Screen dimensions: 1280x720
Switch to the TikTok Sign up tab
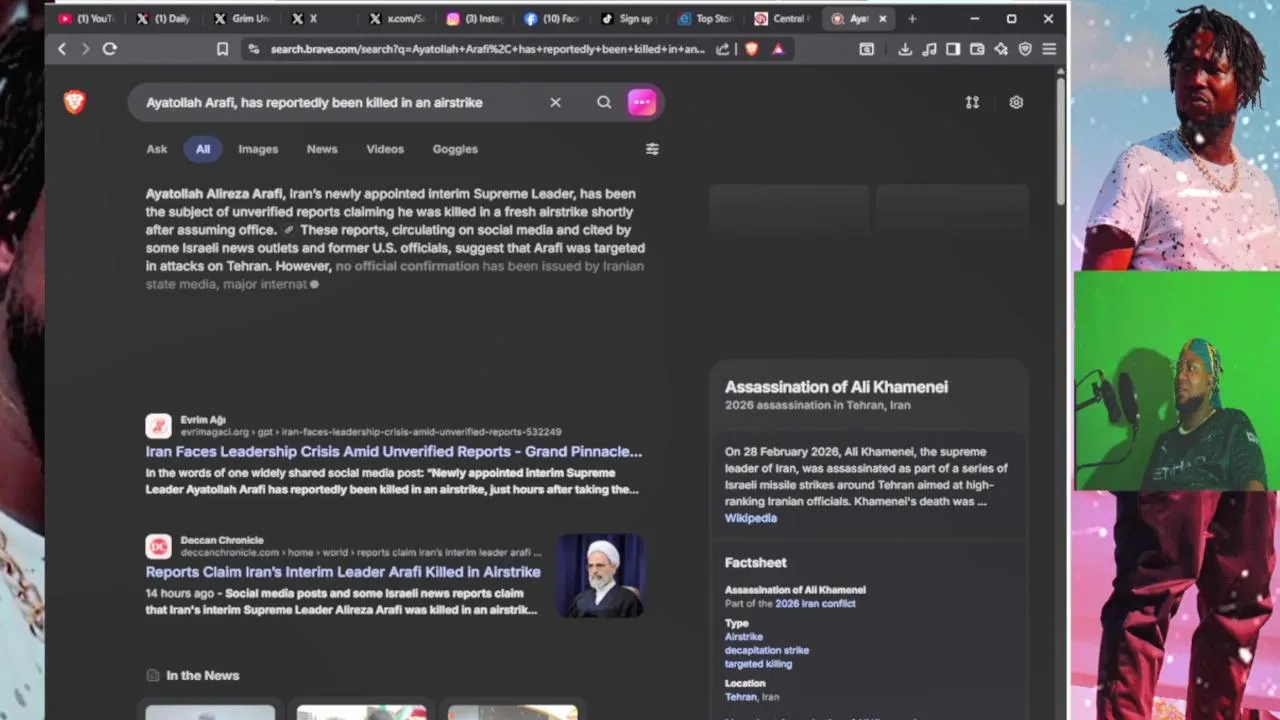point(628,18)
